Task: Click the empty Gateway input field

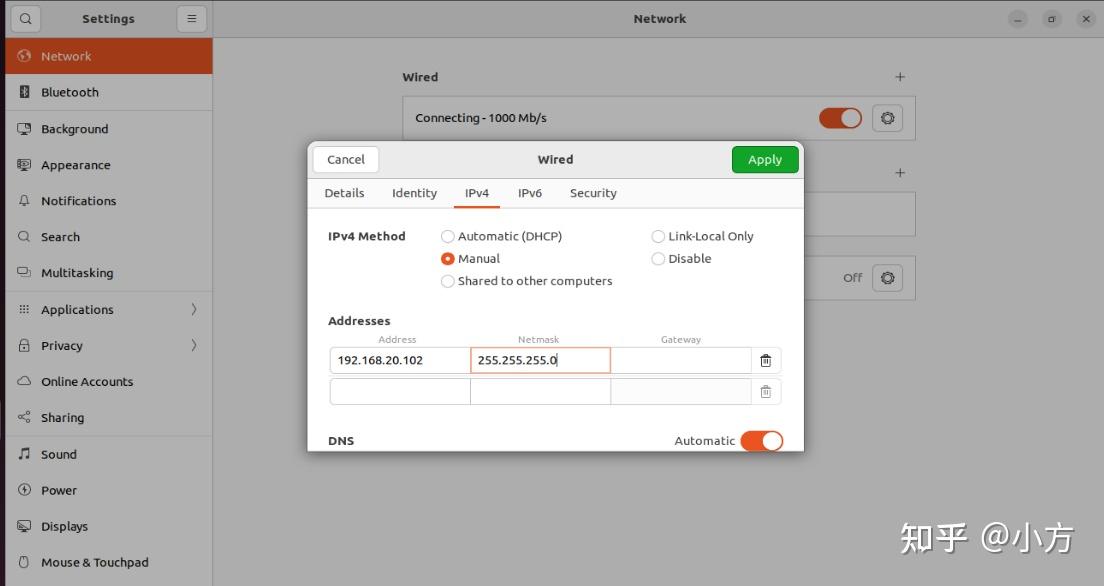Action: coord(681,360)
